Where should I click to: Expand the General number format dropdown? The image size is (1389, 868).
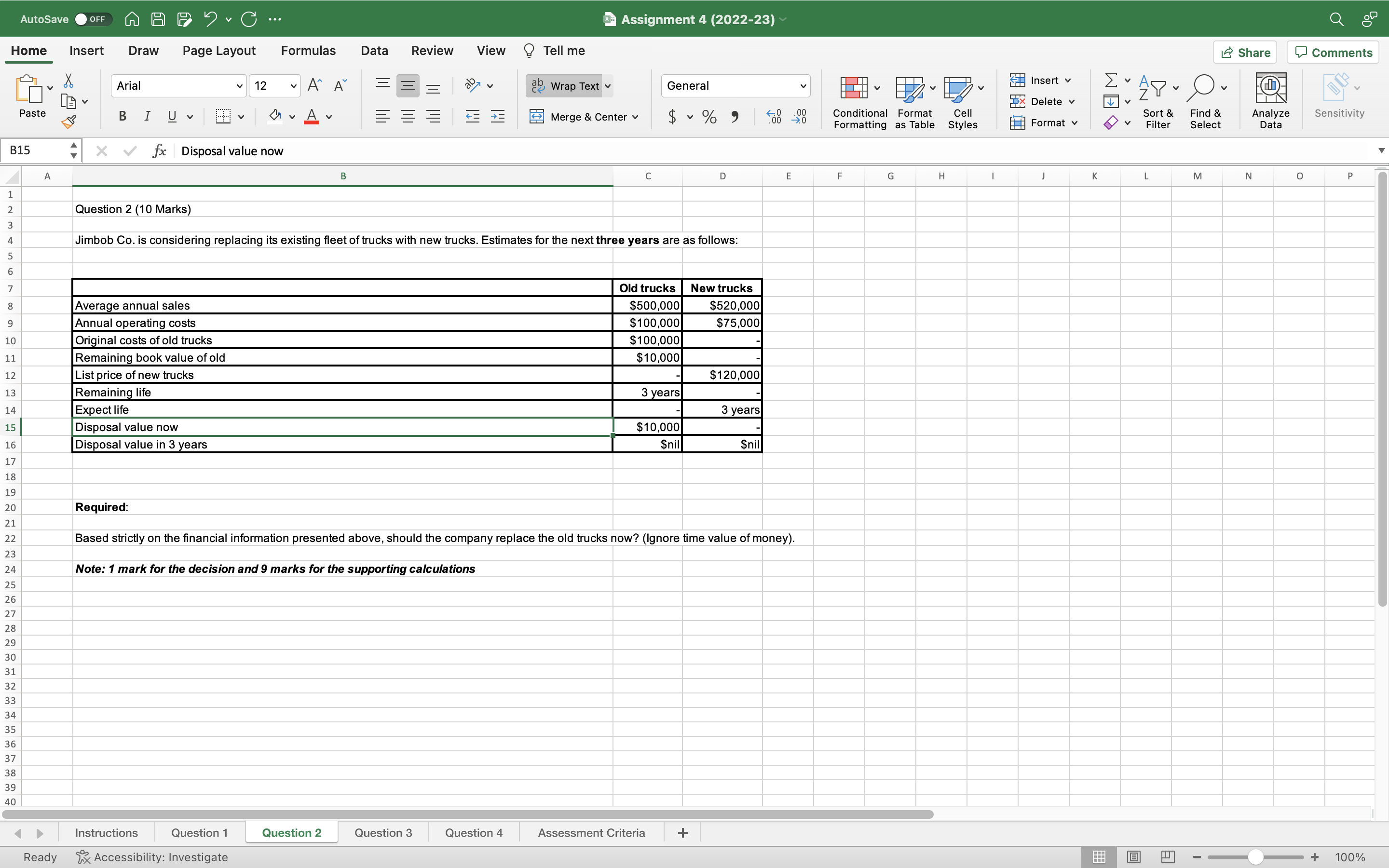tap(803, 86)
